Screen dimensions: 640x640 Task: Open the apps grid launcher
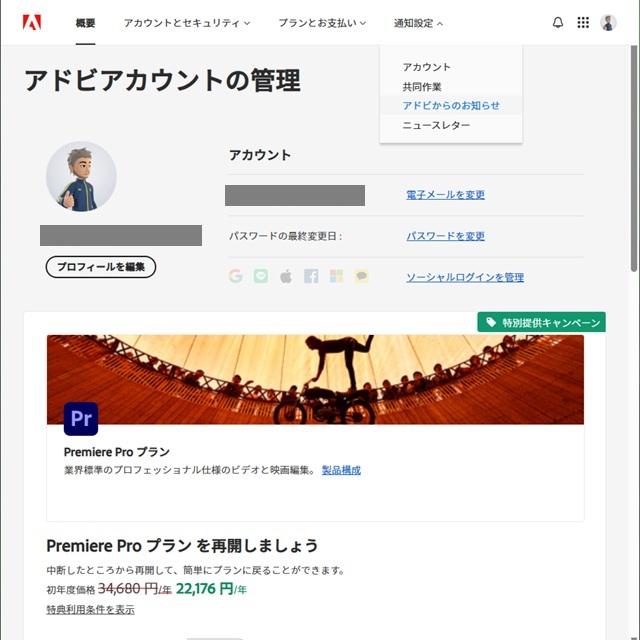tap(583, 22)
